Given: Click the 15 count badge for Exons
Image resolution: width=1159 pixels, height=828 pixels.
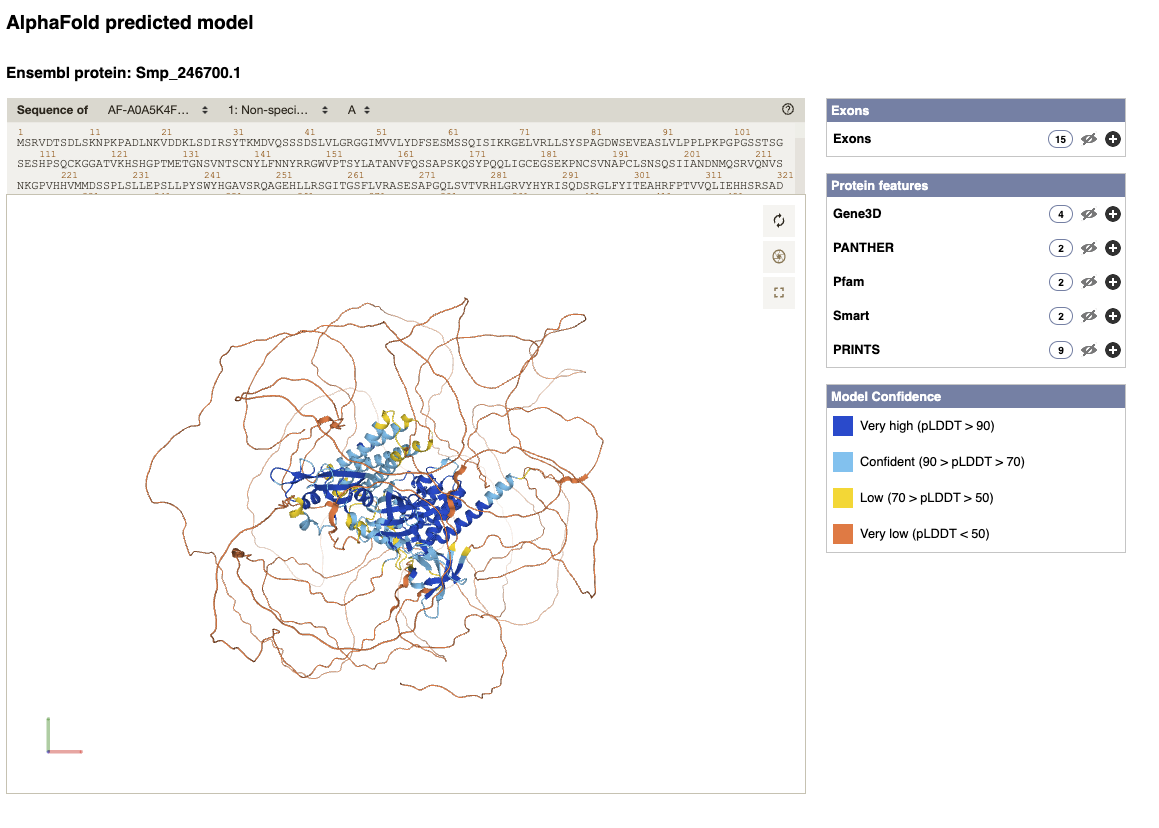Looking at the screenshot, I should click(1060, 139).
